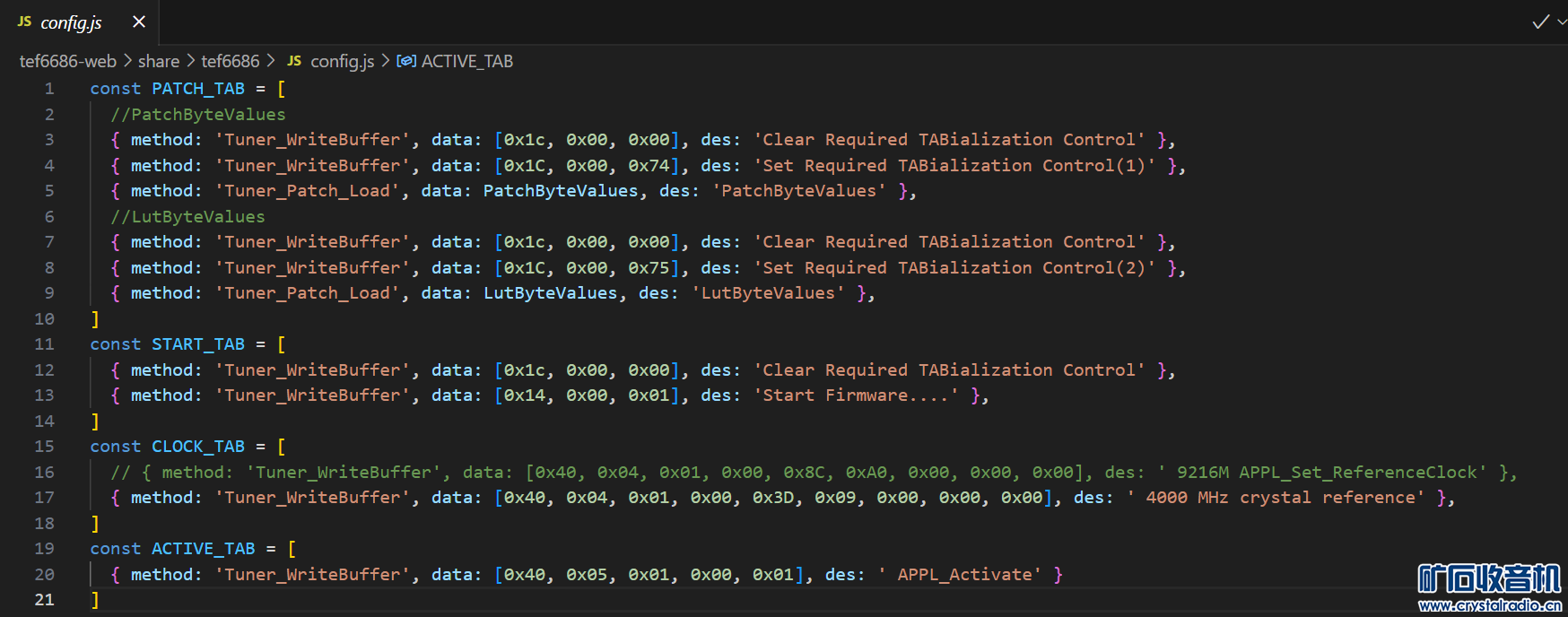Click the CLOCK_TAB identifier on line 15

(197, 447)
